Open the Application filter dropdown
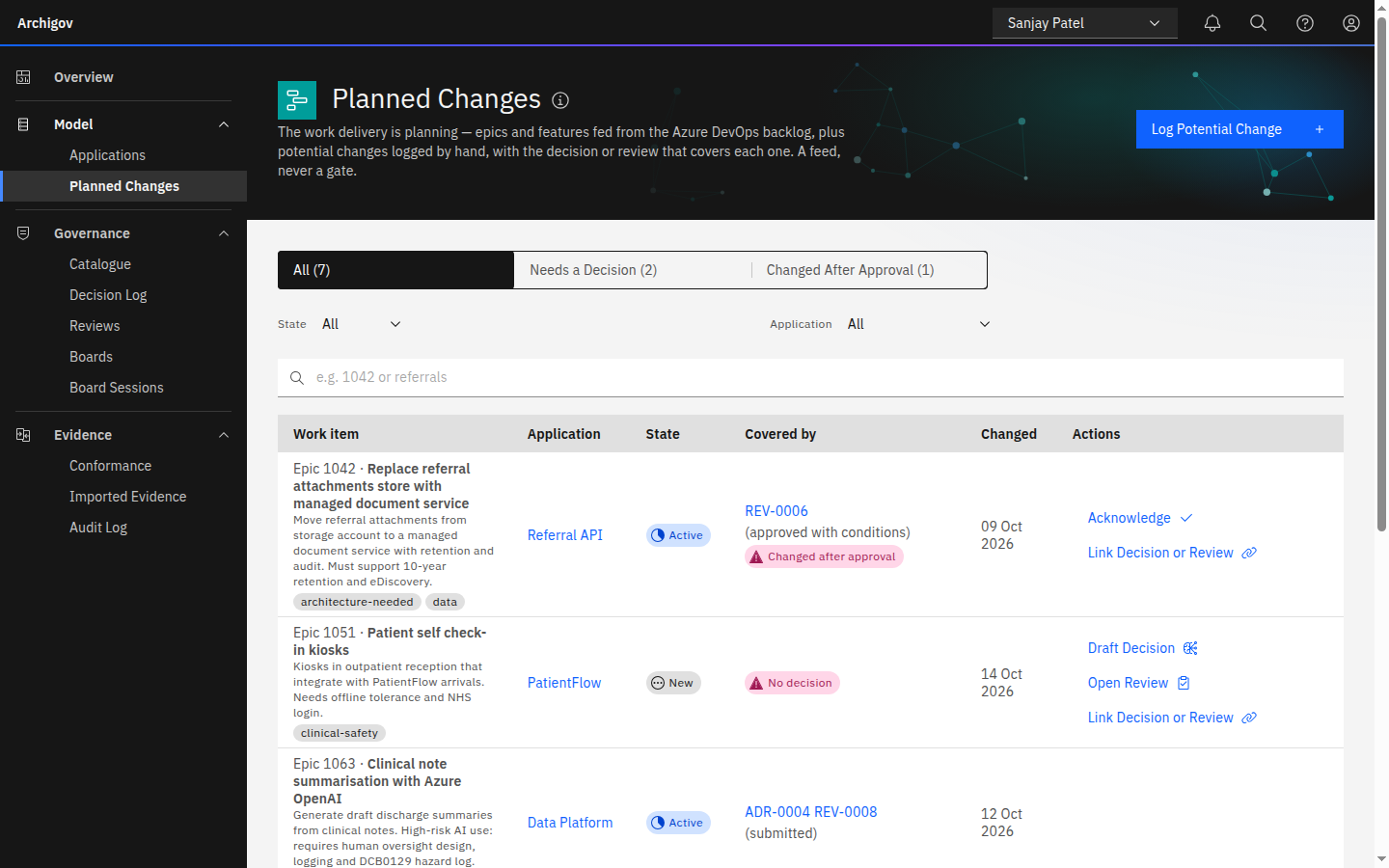The width and height of the screenshot is (1389, 868). point(919,324)
